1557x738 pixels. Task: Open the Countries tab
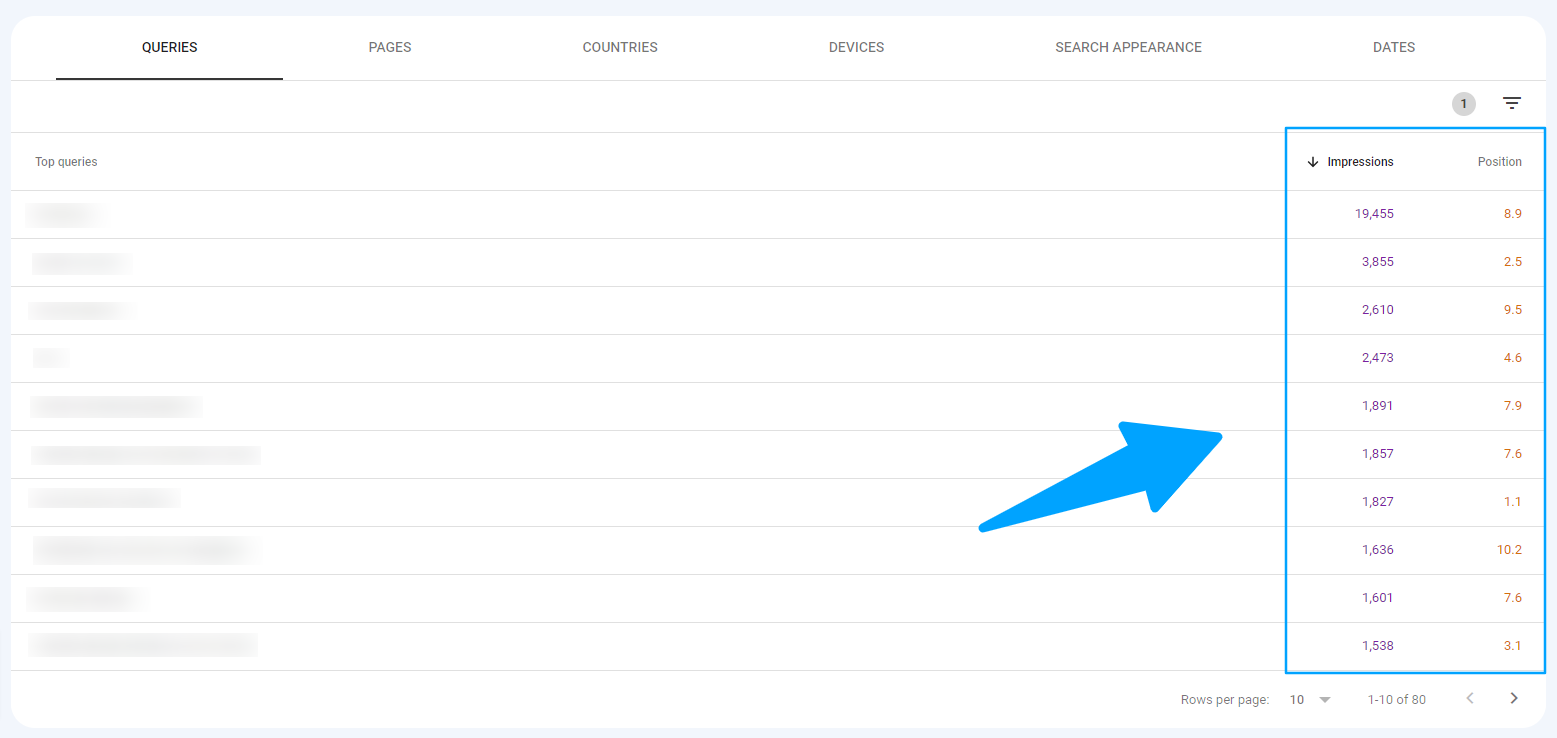pyautogui.click(x=620, y=47)
